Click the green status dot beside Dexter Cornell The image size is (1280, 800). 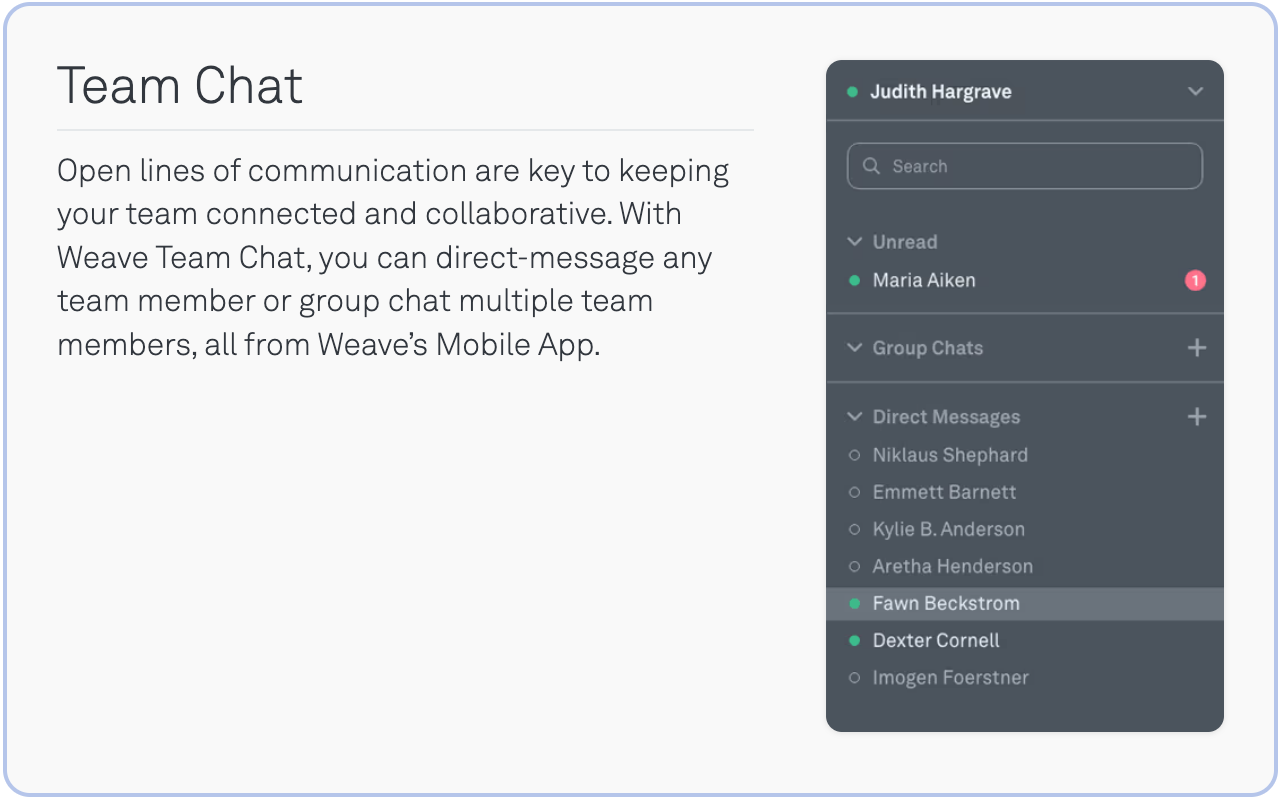click(854, 641)
